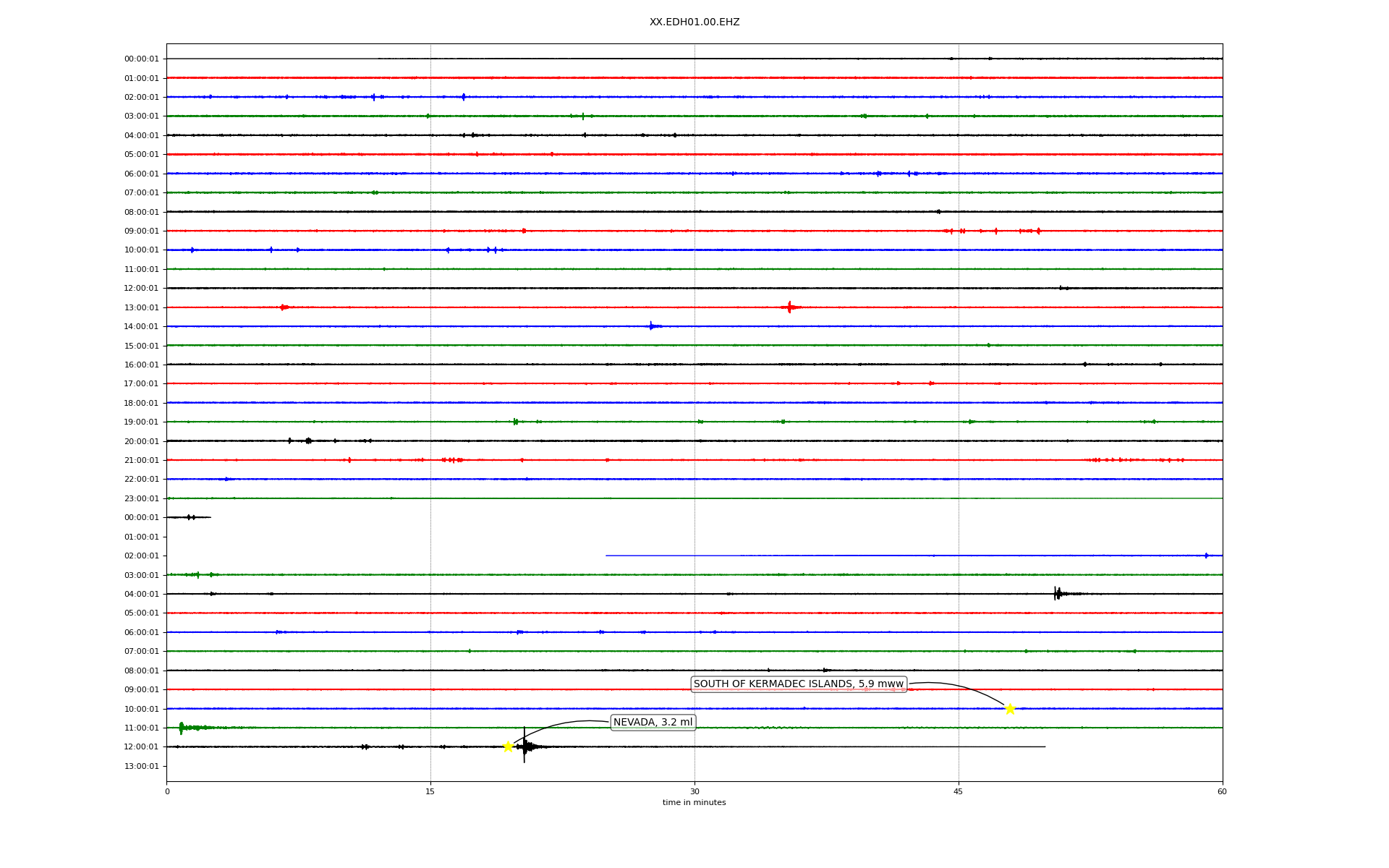The height and width of the screenshot is (868, 1389).
Task: Click the short black segment on second 00:00:01 row
Action: pyautogui.click(x=188, y=517)
